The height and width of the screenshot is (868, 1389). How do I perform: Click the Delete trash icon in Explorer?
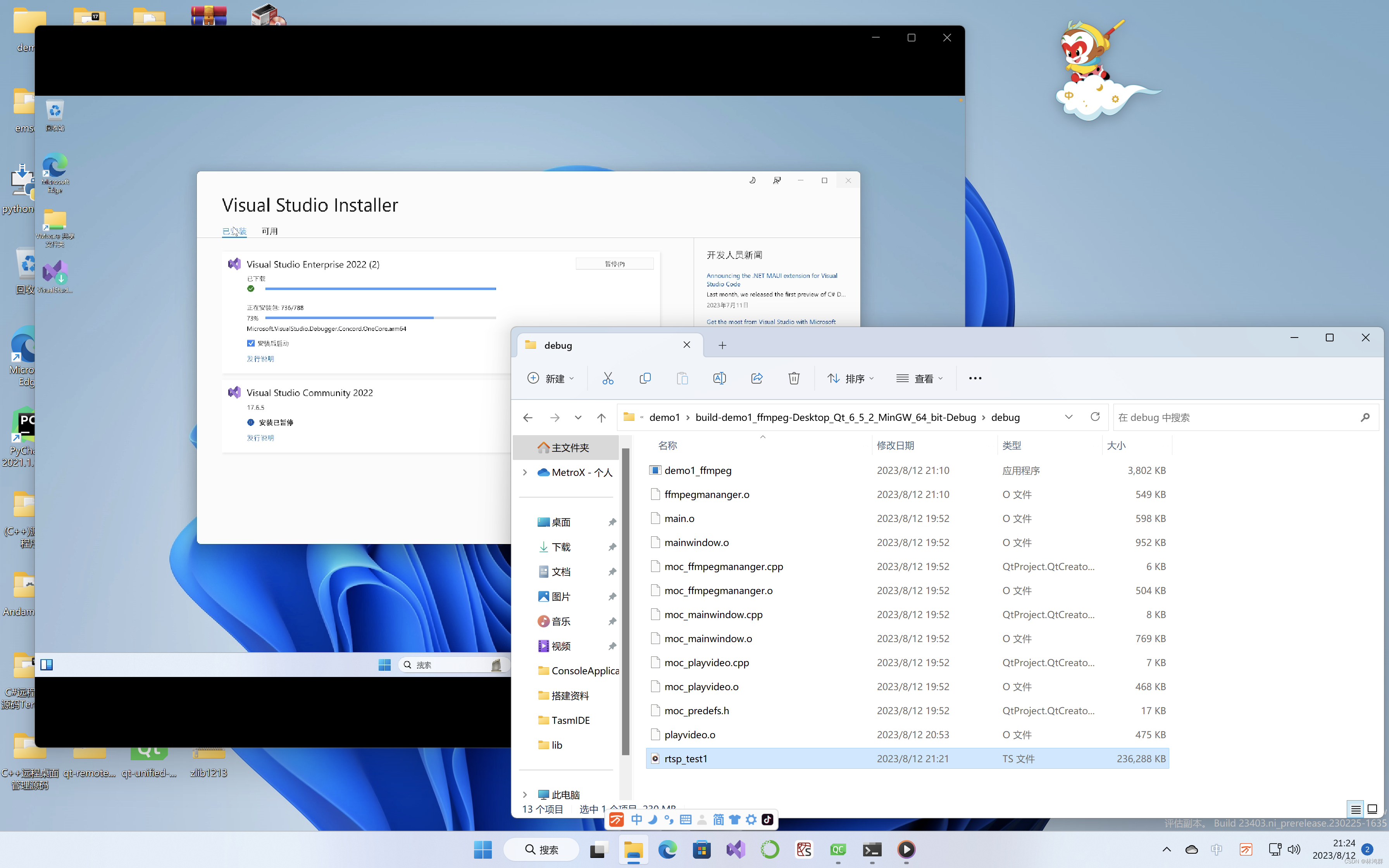pyautogui.click(x=794, y=378)
